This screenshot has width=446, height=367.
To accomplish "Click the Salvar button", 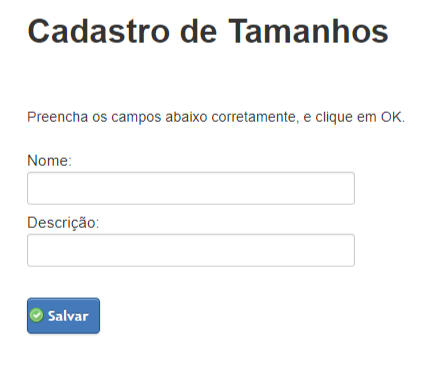I will pyautogui.click(x=63, y=316).
